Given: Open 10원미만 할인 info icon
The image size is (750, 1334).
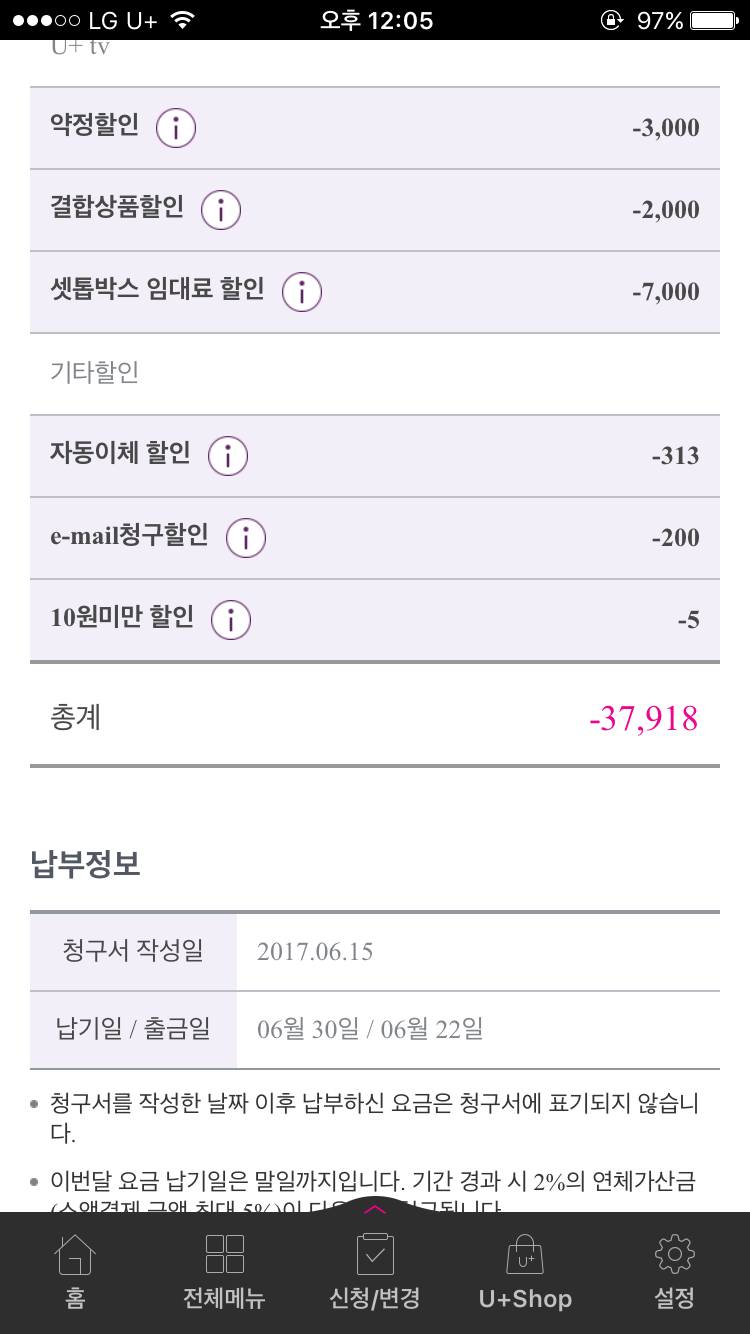Looking at the screenshot, I should click(230, 620).
